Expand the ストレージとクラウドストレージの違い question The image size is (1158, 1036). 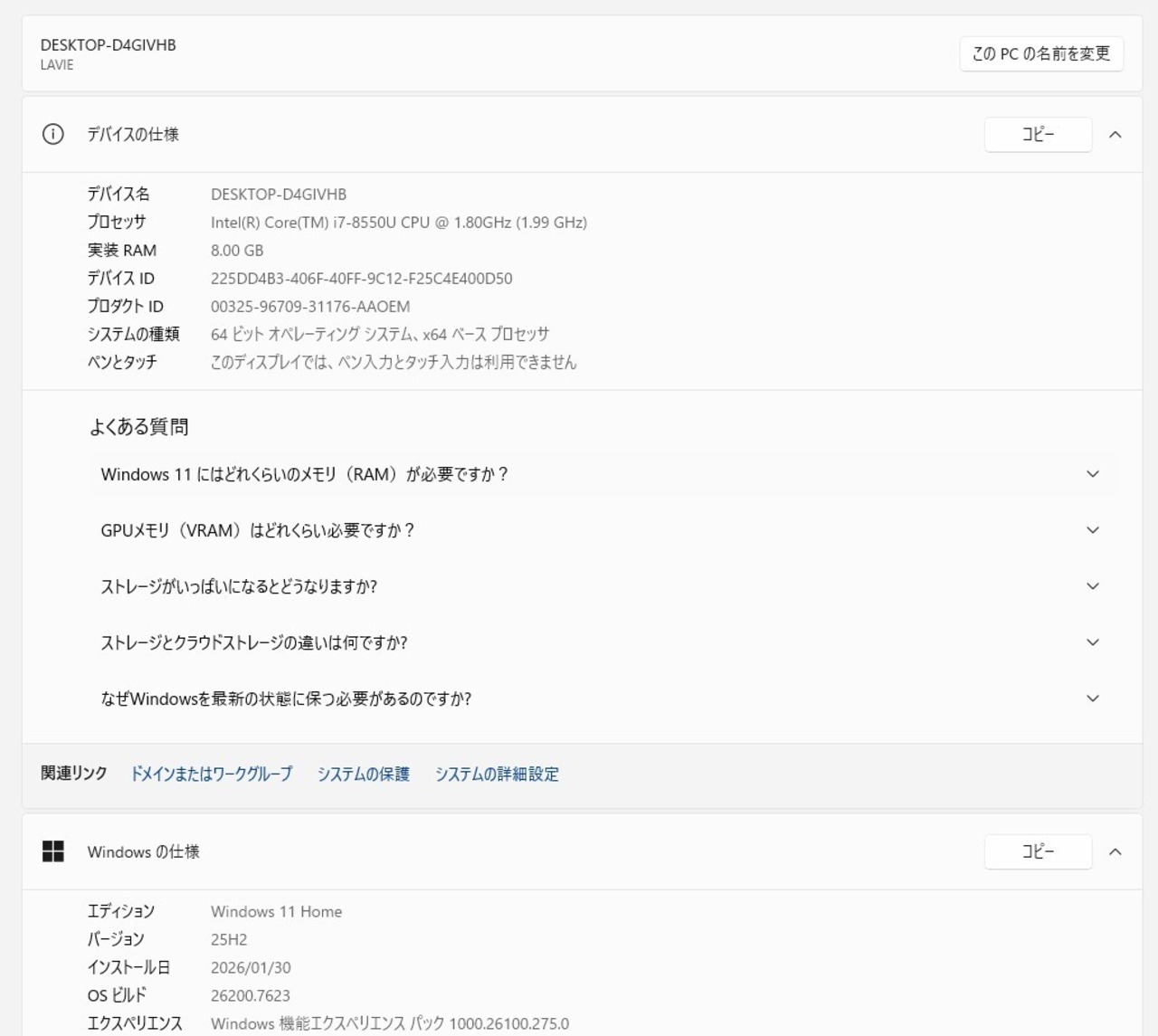click(603, 642)
